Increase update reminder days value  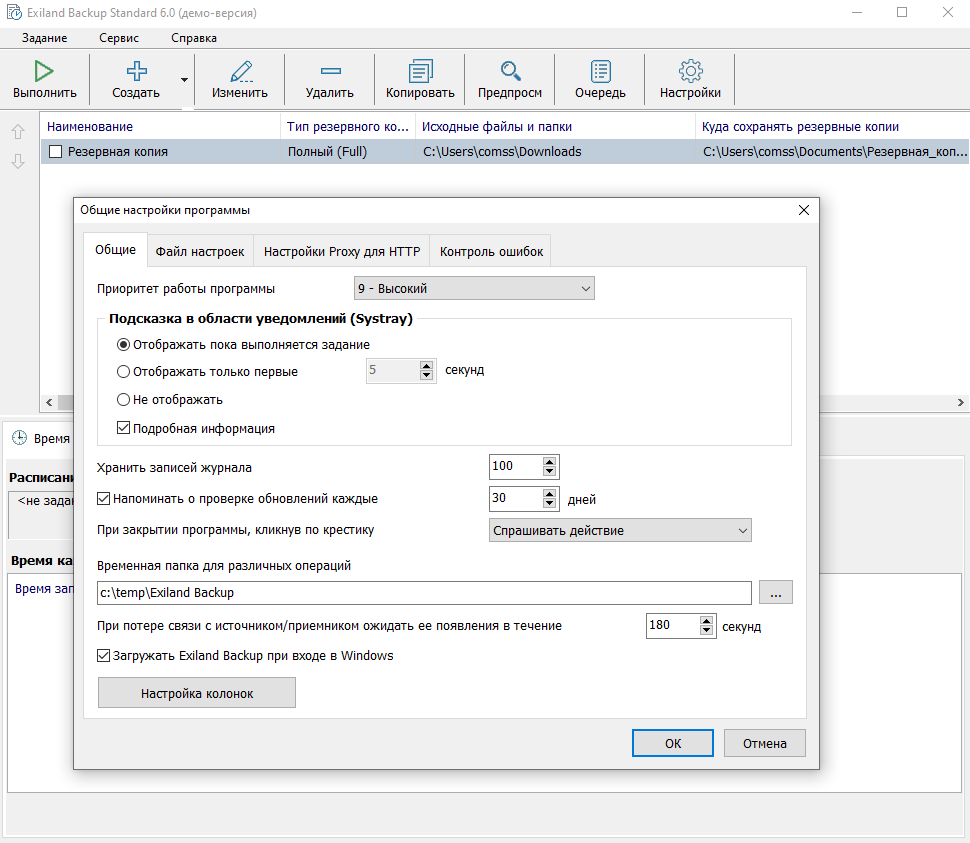click(x=549, y=494)
